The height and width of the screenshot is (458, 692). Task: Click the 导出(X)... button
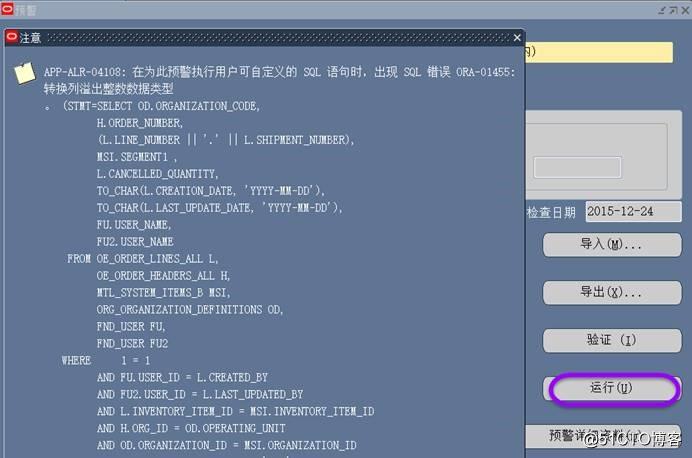[612, 293]
